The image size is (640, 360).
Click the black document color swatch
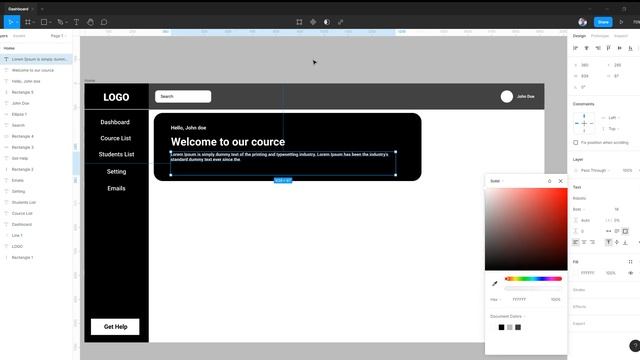coord(501,327)
